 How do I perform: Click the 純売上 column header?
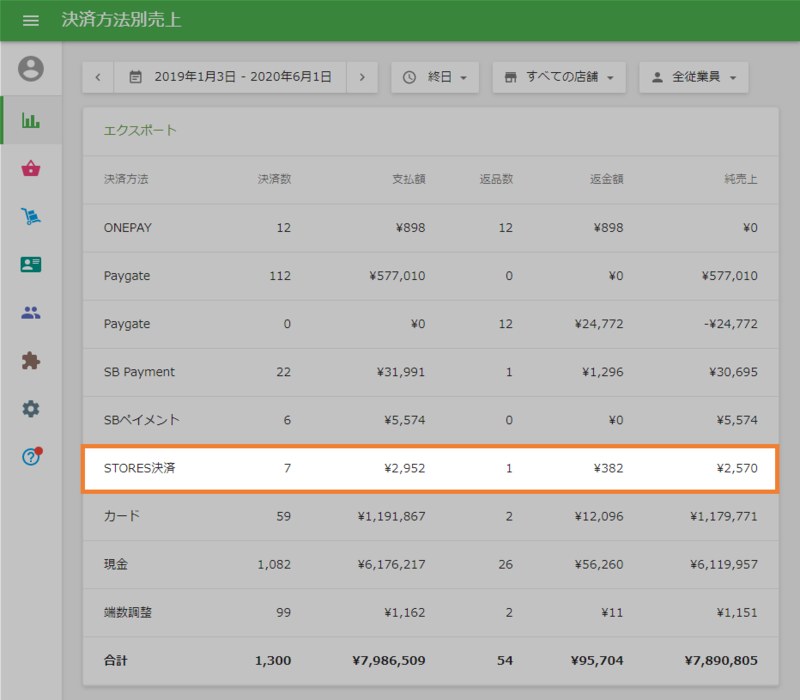(740, 180)
